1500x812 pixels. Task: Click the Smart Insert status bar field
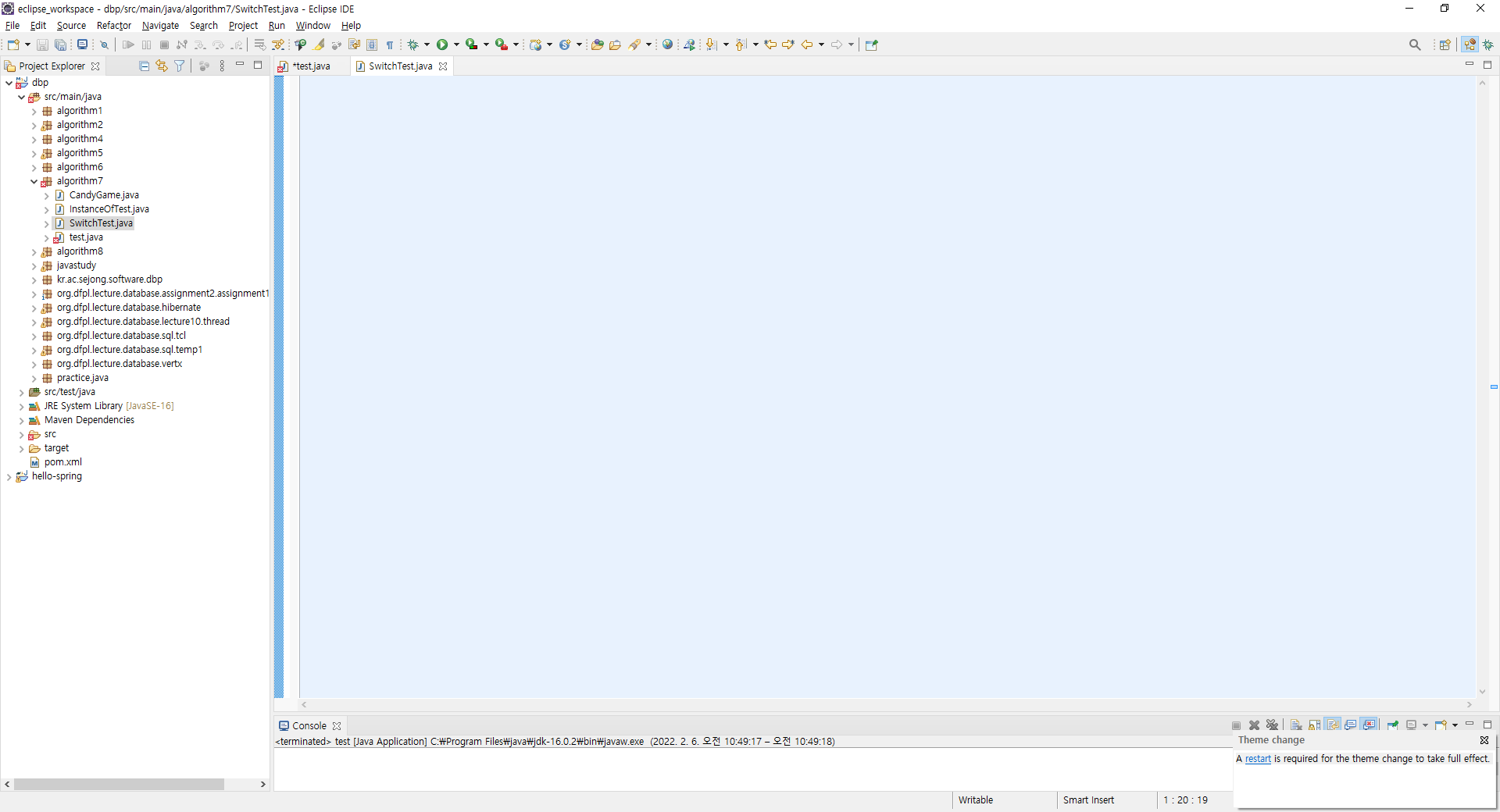(1088, 800)
